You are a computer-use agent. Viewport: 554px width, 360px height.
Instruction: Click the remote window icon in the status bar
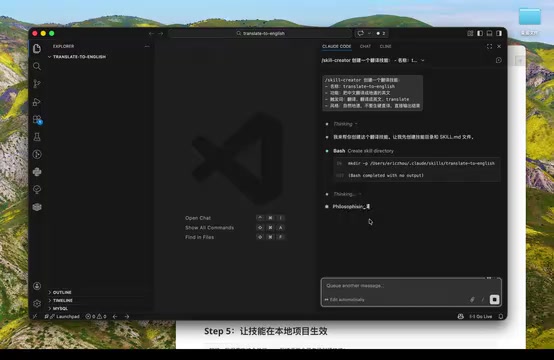(x=35, y=317)
